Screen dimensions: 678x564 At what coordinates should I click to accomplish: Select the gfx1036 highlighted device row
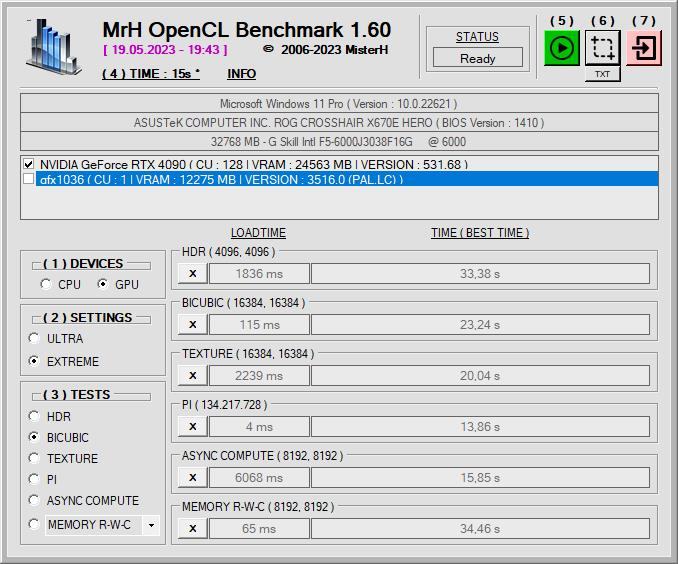tap(347, 179)
